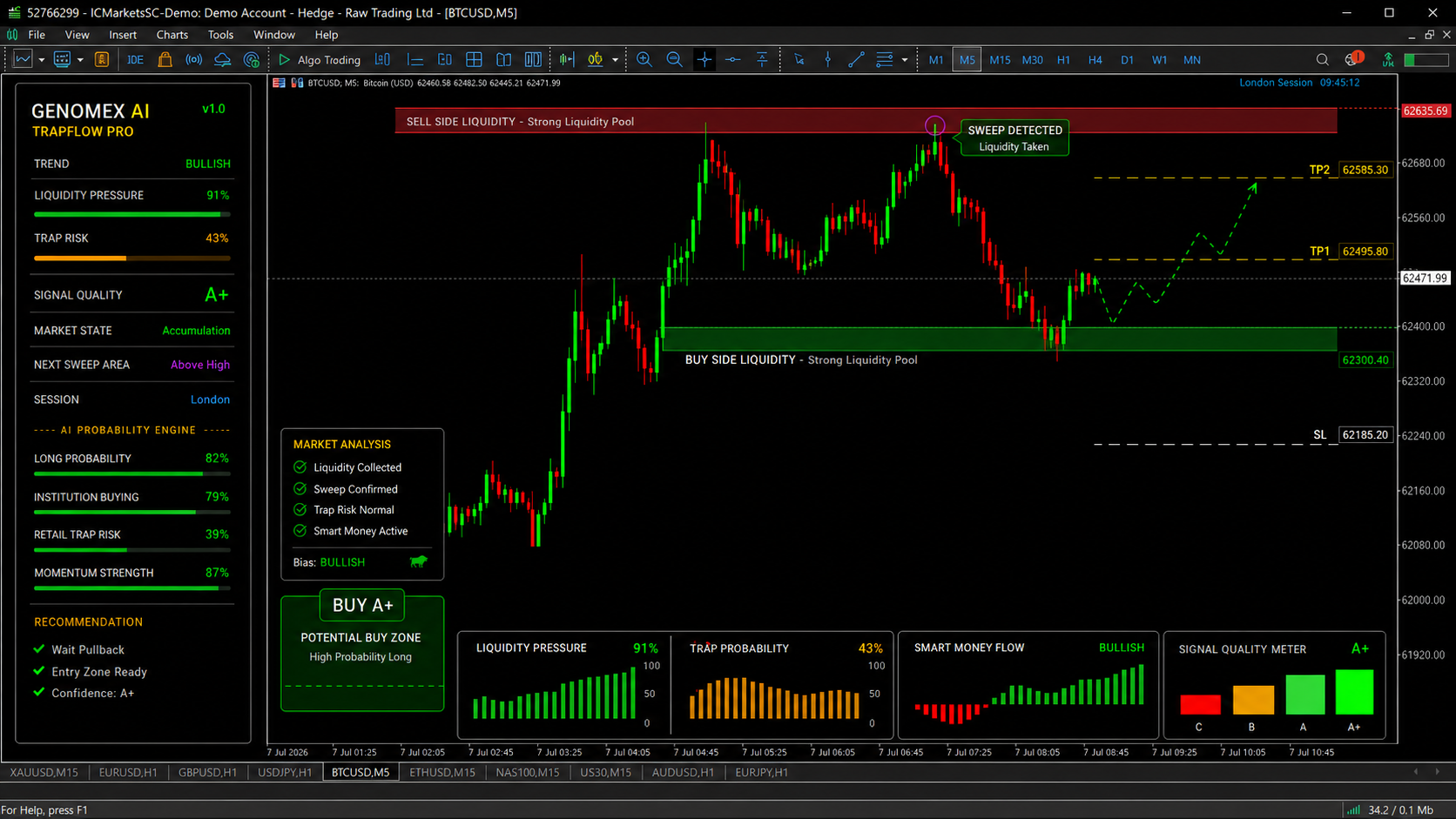Click the SL price label 62185.20
The width and height of the screenshot is (1456, 819).
pos(1365,434)
